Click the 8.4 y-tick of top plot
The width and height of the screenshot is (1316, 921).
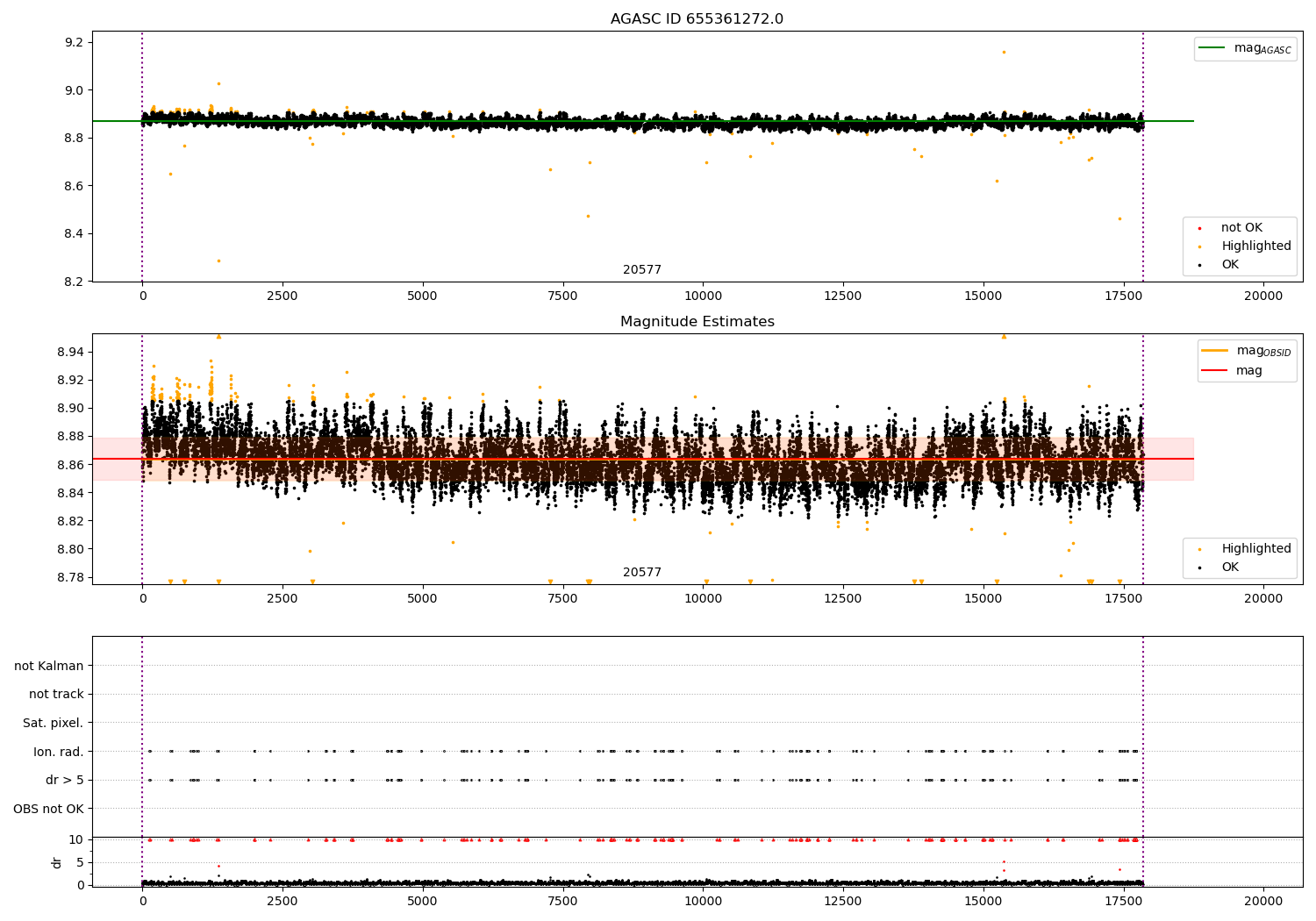75,233
